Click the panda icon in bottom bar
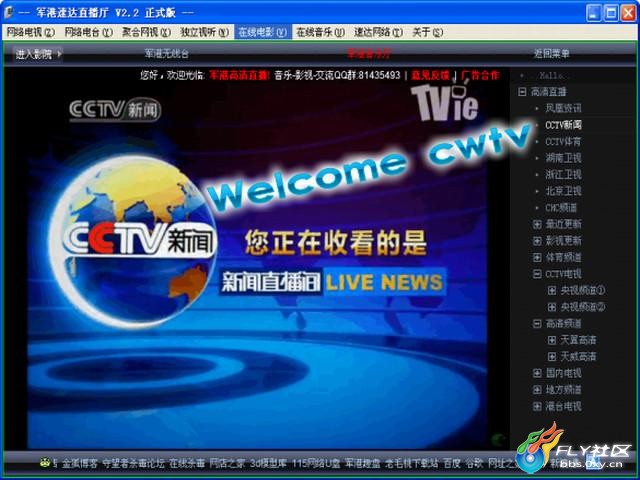640x480 pixels. pyautogui.click(x=45, y=462)
